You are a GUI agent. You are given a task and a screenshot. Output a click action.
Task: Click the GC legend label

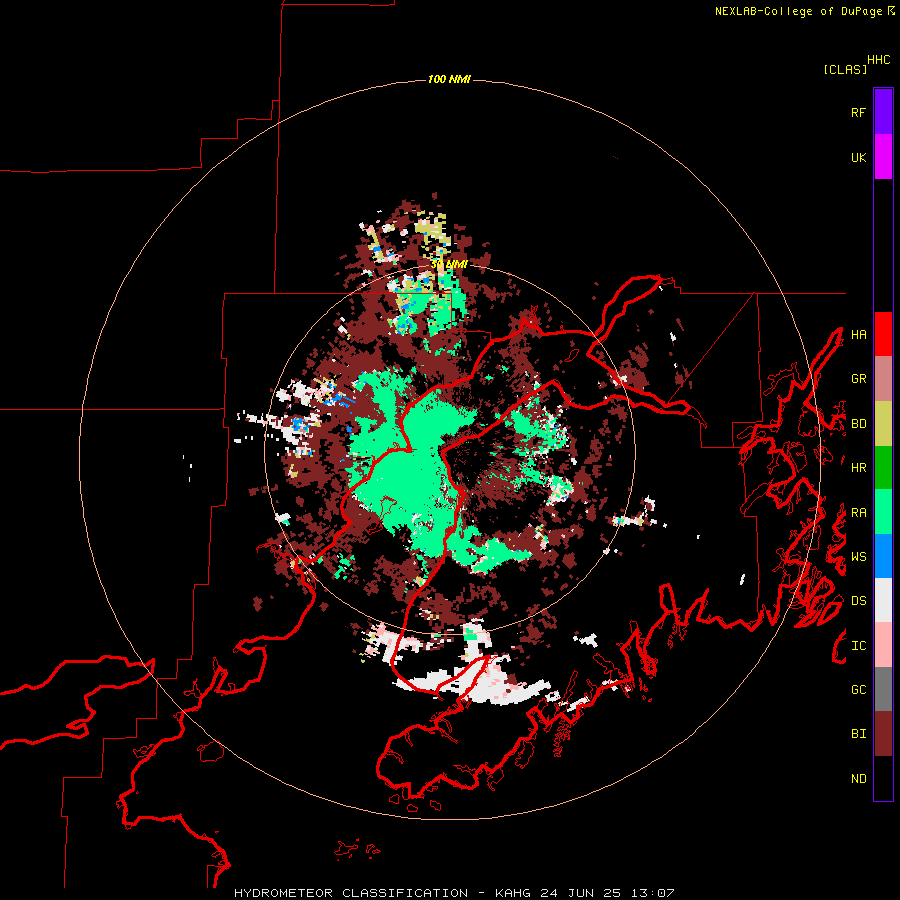[858, 690]
